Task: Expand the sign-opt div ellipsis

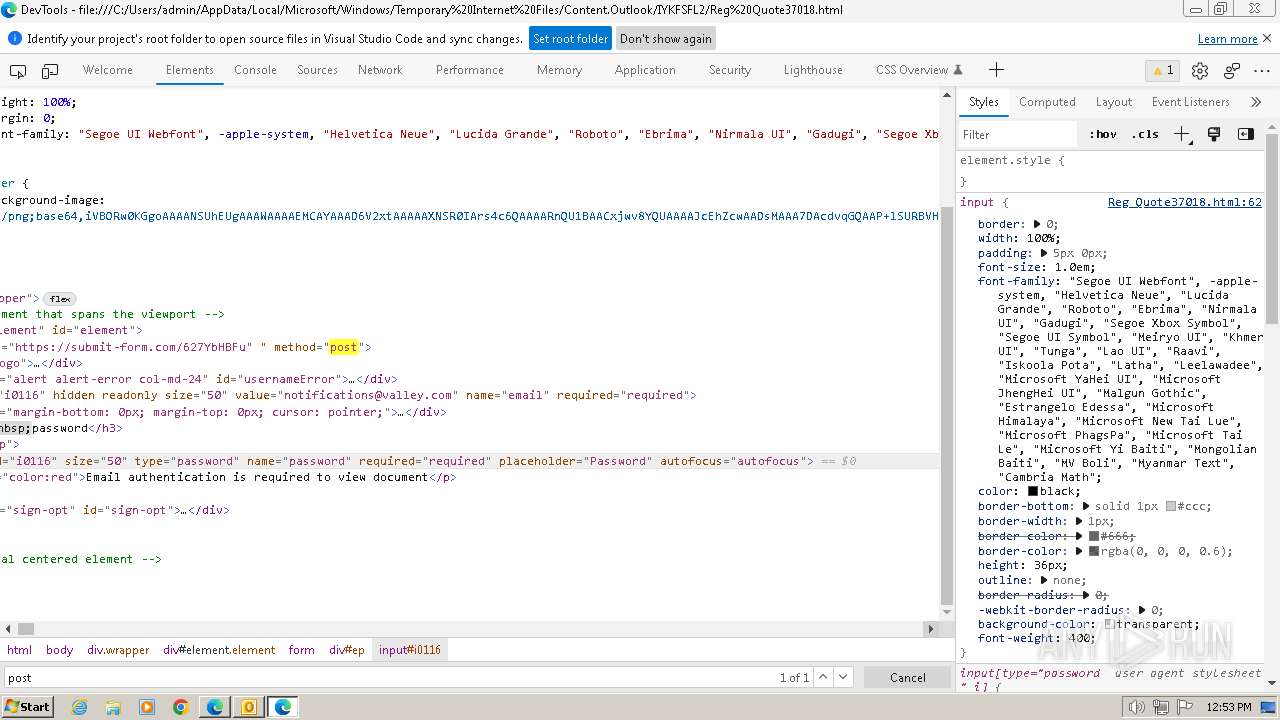Action: [184, 510]
